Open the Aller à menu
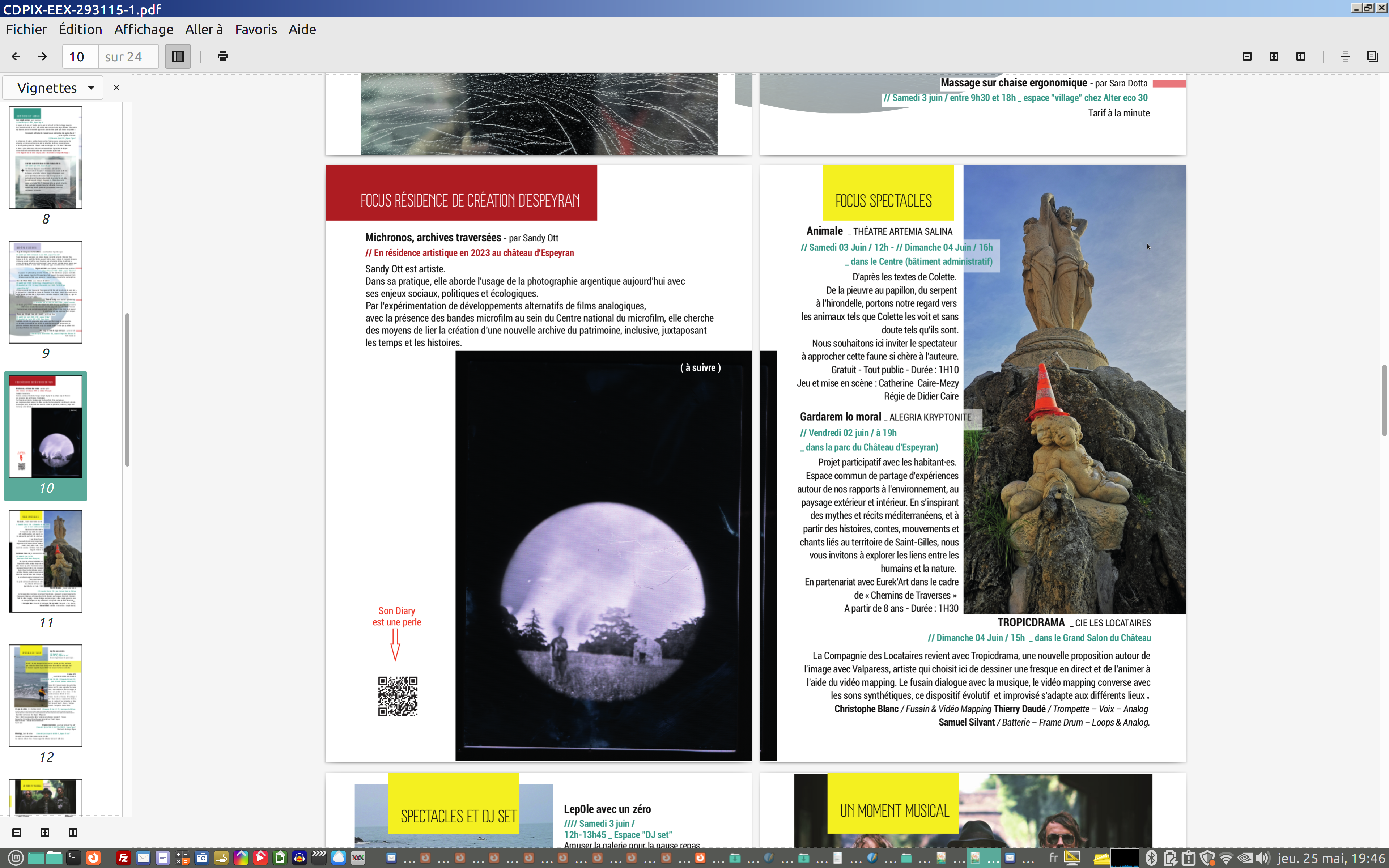The image size is (1389, 868). (204, 29)
